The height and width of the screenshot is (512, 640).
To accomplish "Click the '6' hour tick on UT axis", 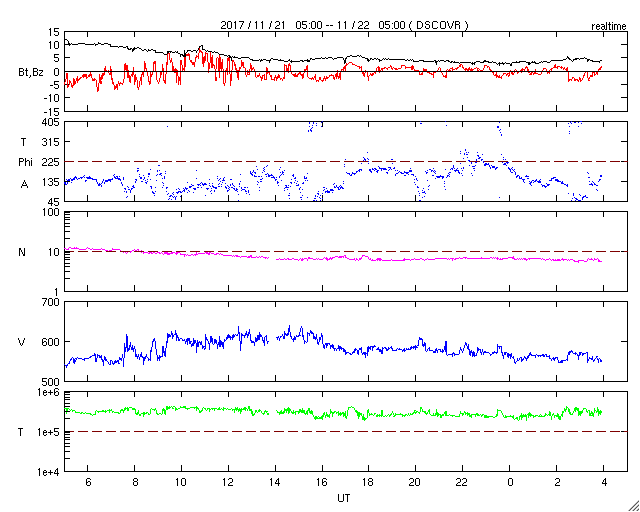I will [88, 482].
